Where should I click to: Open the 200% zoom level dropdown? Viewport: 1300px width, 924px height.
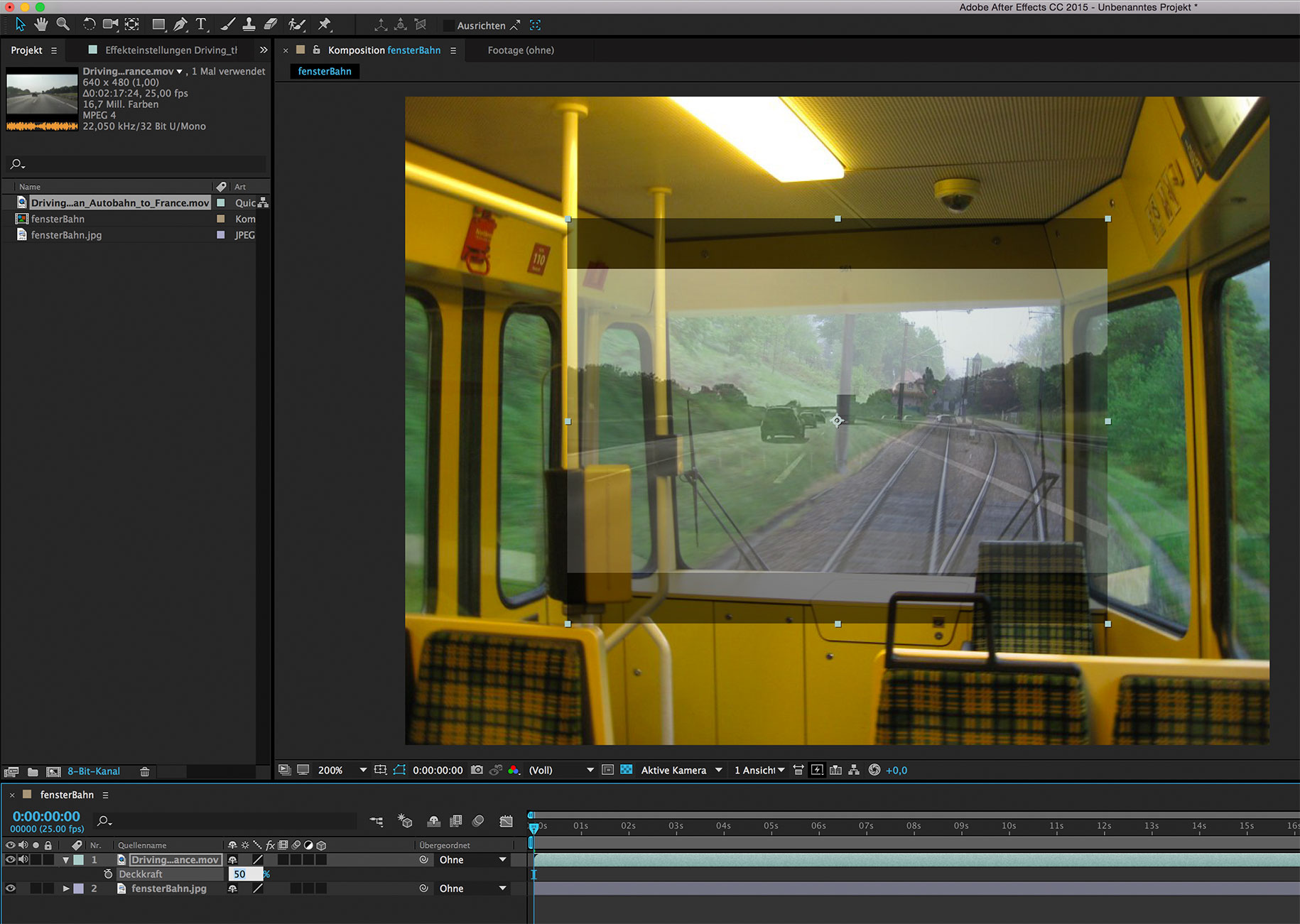[x=362, y=770]
